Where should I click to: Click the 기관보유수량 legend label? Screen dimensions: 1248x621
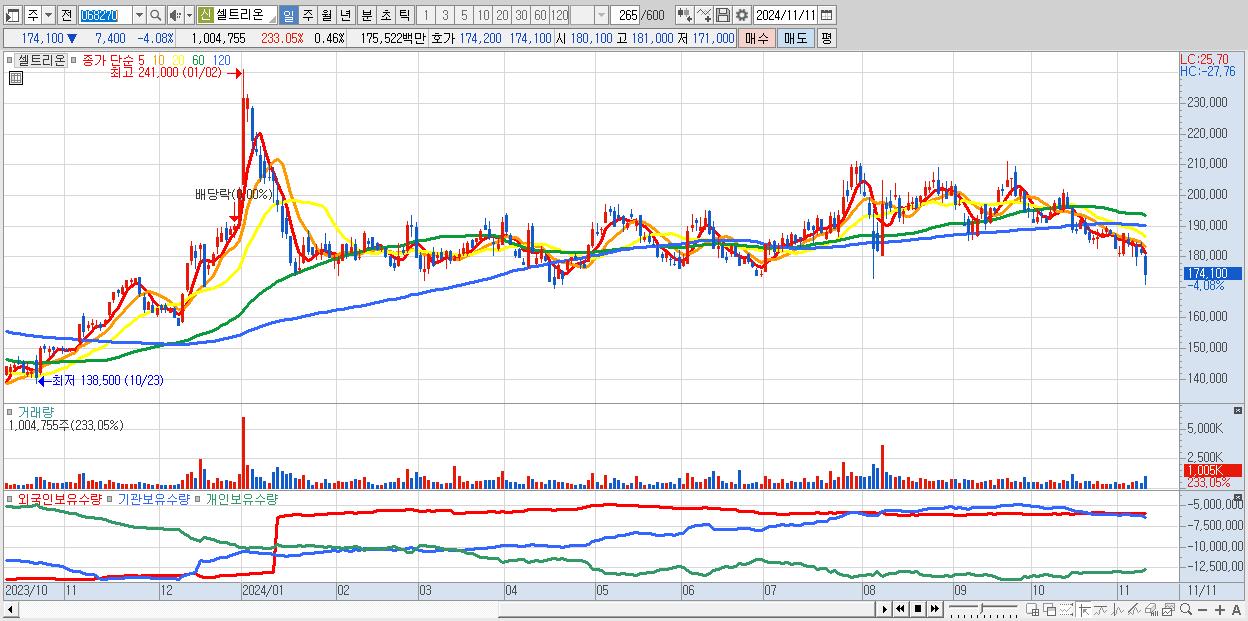[154, 498]
